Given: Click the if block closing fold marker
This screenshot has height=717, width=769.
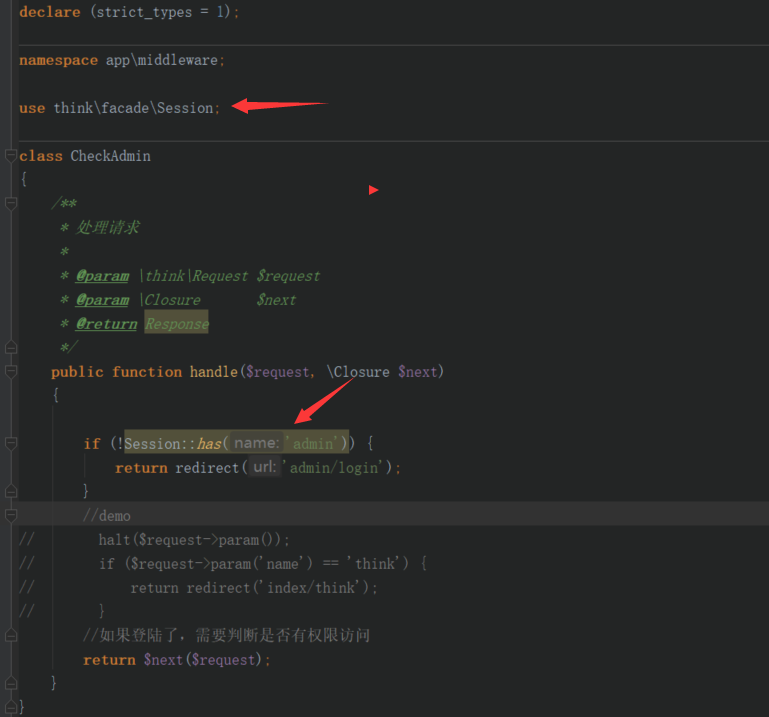Looking at the screenshot, I should pyautogui.click(x=11, y=491).
